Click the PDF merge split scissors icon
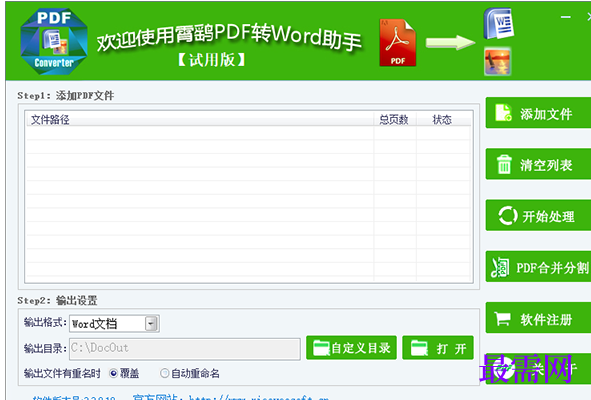This screenshot has width=591, height=400. click(501, 267)
